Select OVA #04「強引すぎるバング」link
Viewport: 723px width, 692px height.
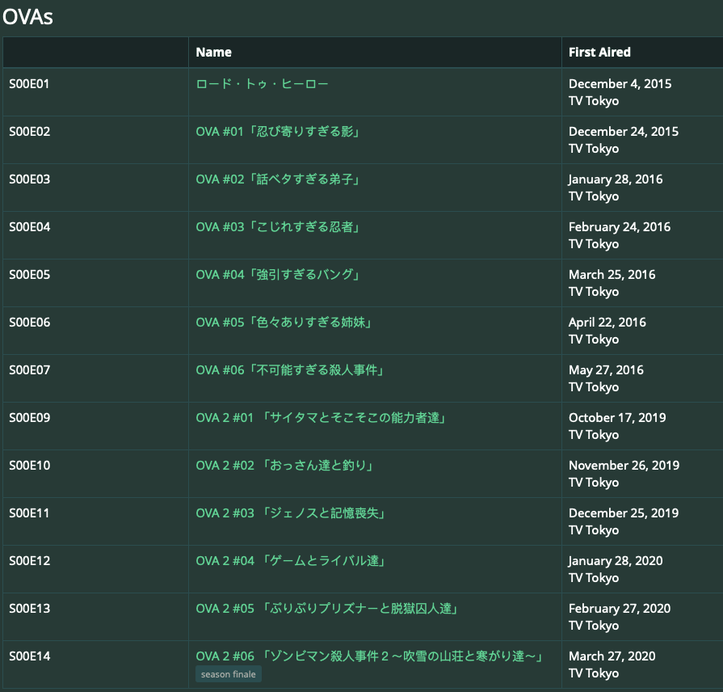[278, 275]
